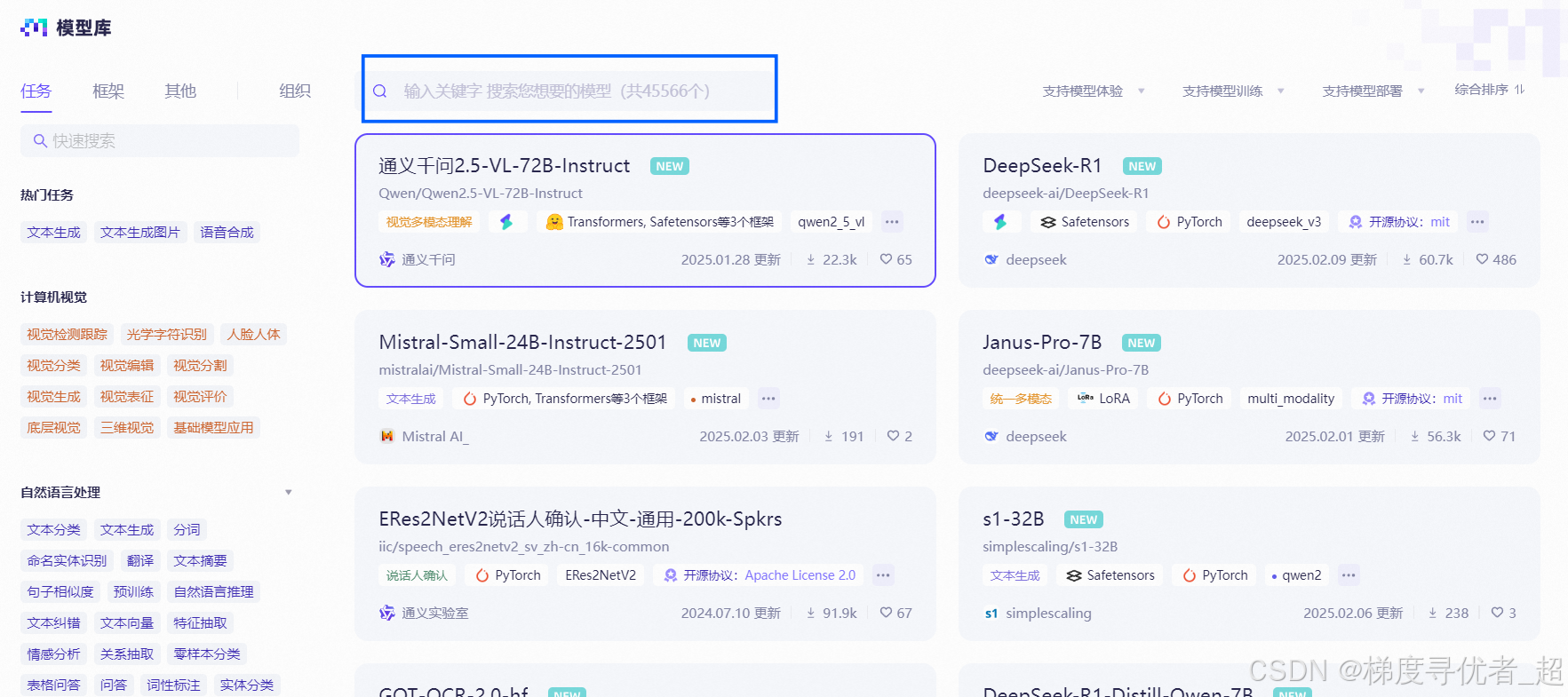1568x697 pixels.
Task: Open the more tags button on the s1-32B card
Action: (1349, 575)
